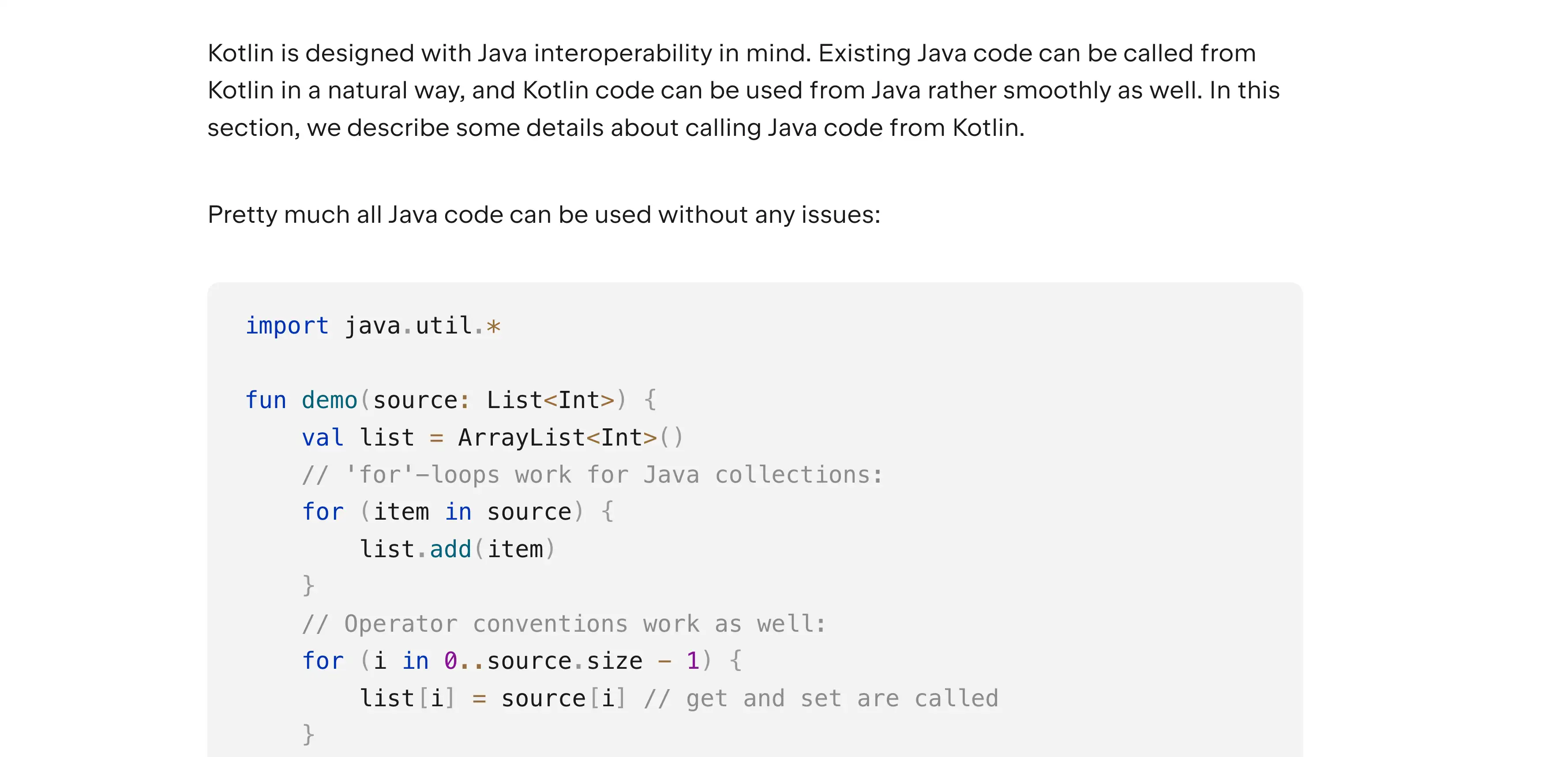
Task: Click the comment "Operator conventions work as well"
Action: [564, 624]
